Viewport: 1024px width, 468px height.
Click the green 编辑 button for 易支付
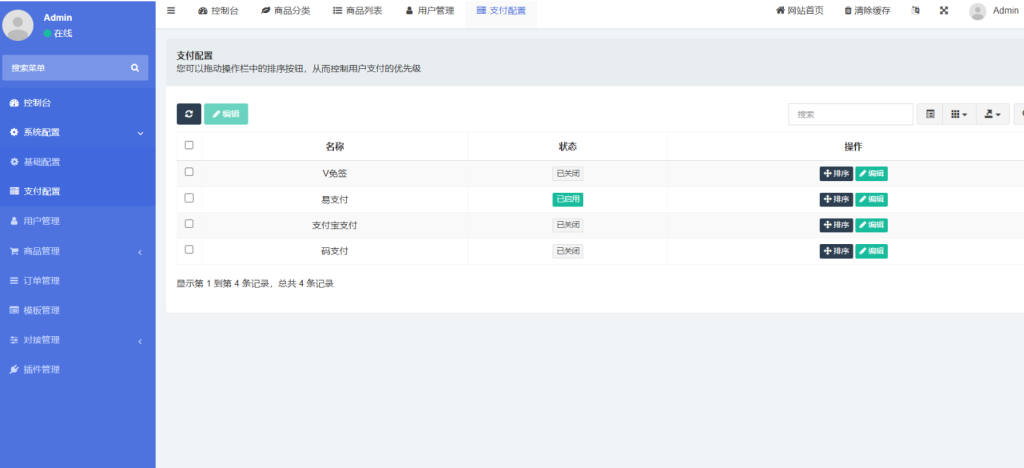871,199
